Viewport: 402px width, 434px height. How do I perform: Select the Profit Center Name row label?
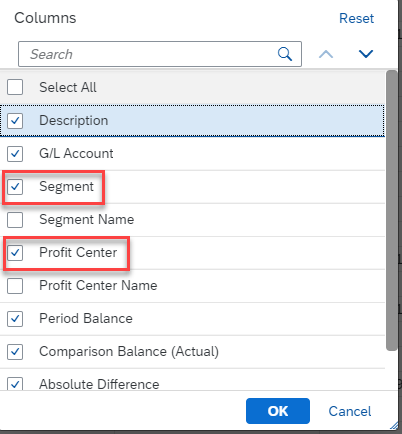tap(98, 286)
